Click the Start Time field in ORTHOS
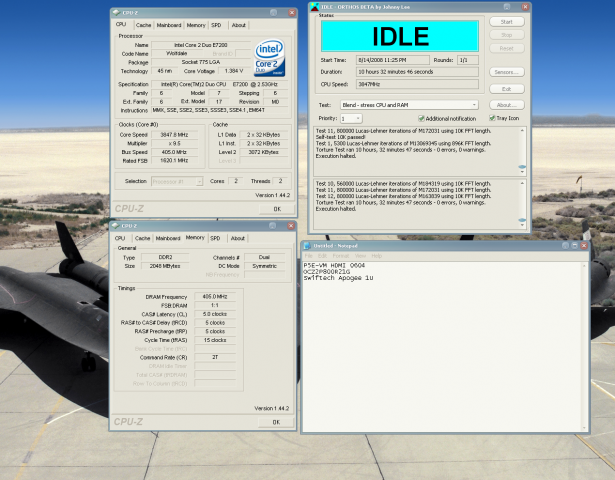 tap(393, 60)
